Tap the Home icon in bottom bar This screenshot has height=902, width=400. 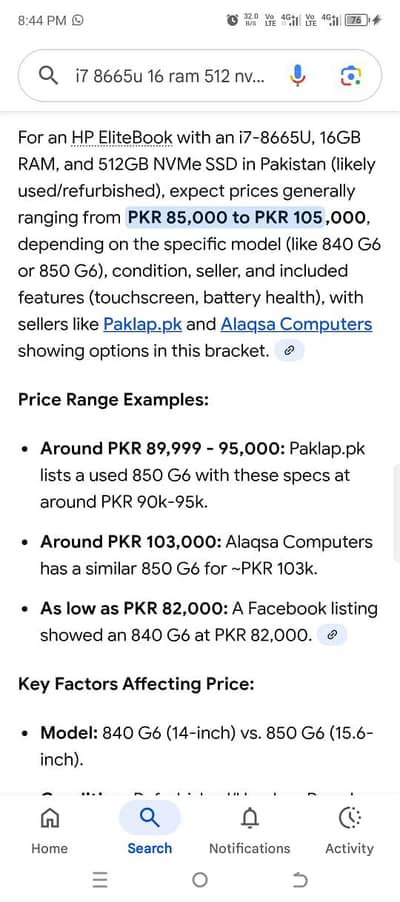49,817
